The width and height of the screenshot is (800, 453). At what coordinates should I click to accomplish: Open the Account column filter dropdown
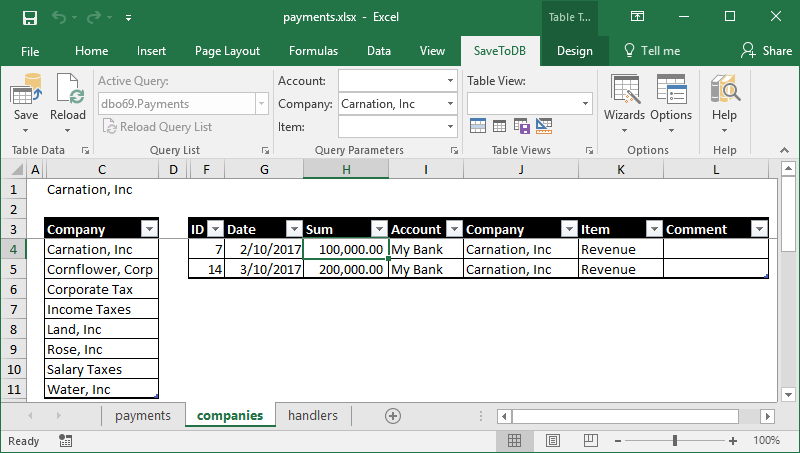[x=454, y=229]
